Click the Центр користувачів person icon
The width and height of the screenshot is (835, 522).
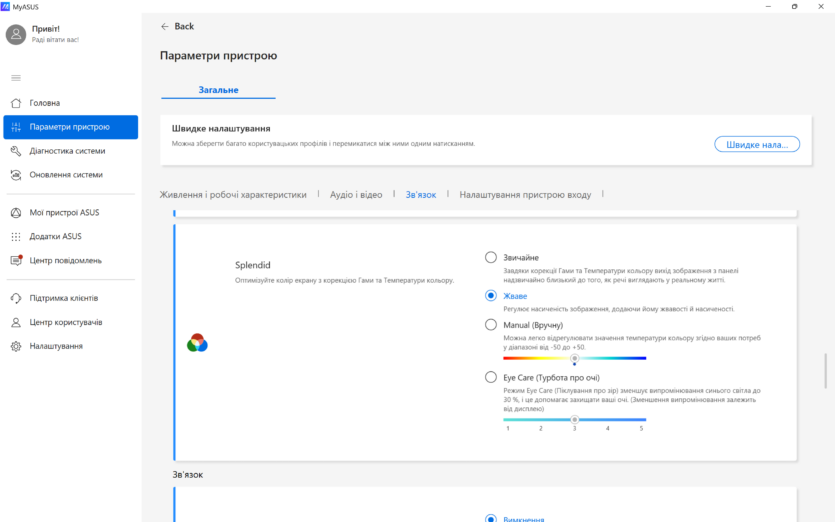pyautogui.click(x=16, y=322)
